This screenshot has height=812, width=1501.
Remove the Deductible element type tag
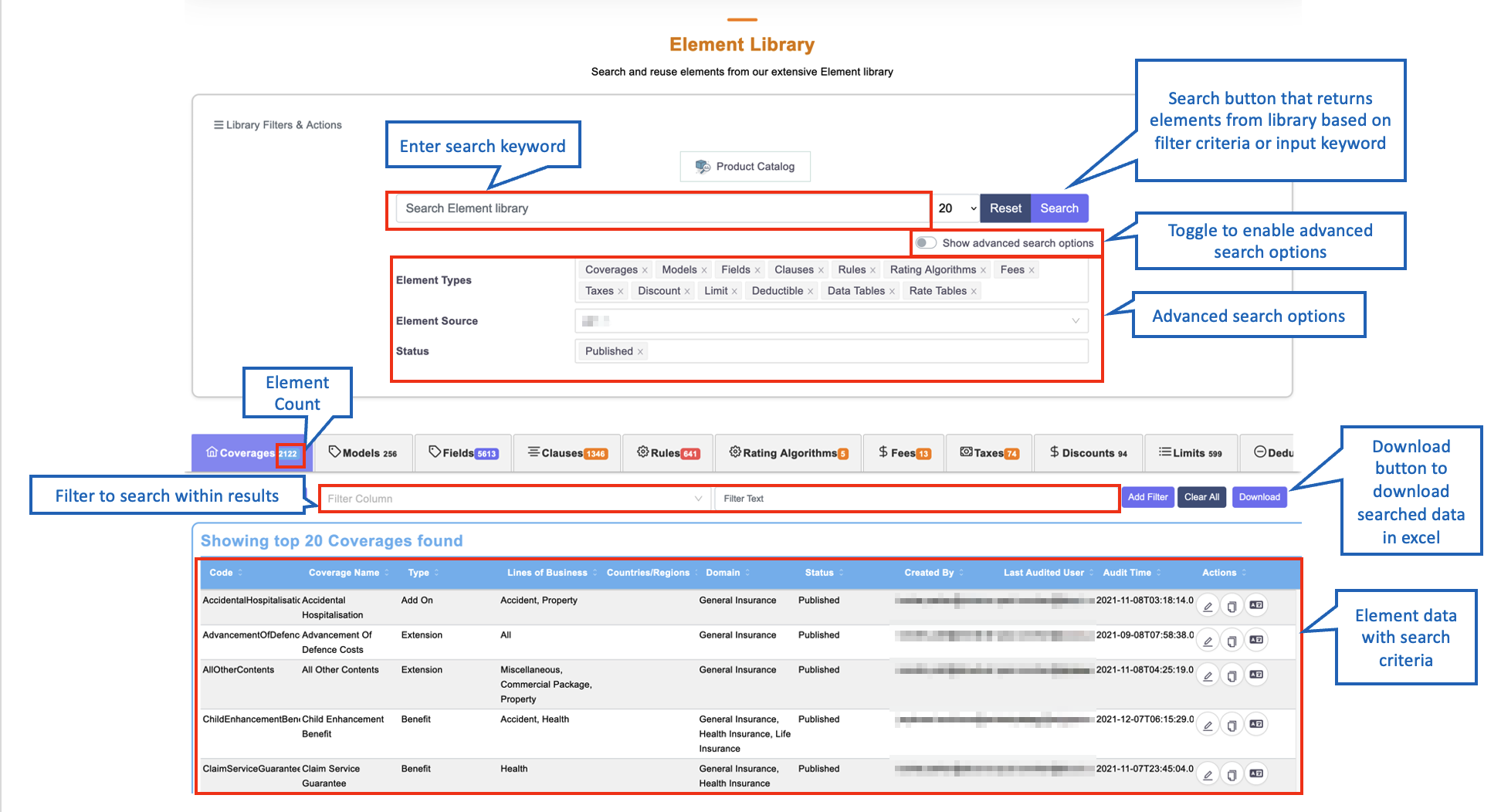coord(810,292)
